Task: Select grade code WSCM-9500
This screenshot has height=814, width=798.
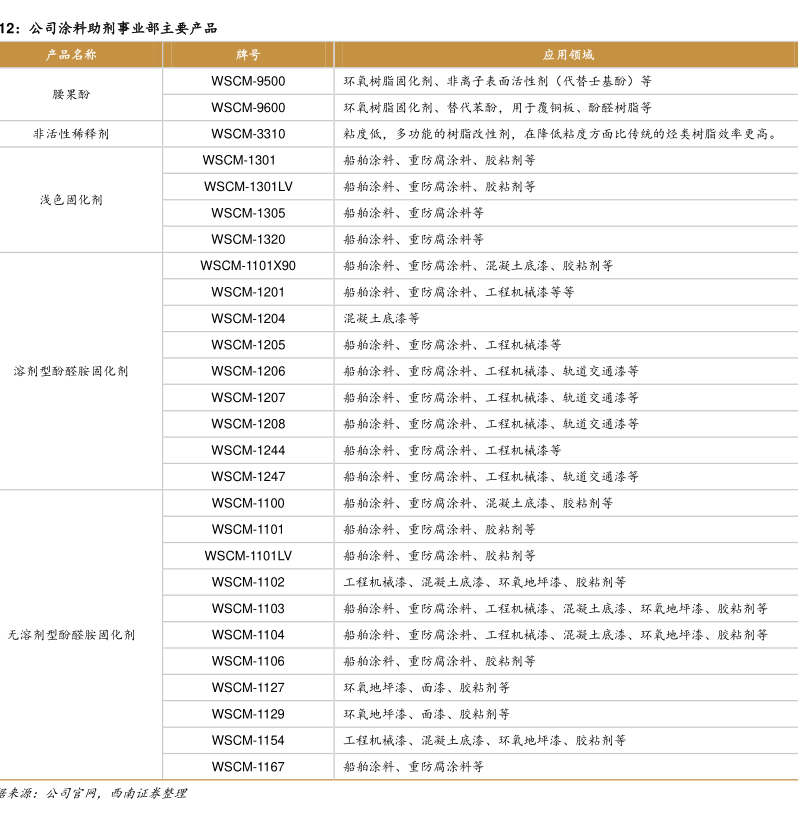Action: (248, 81)
